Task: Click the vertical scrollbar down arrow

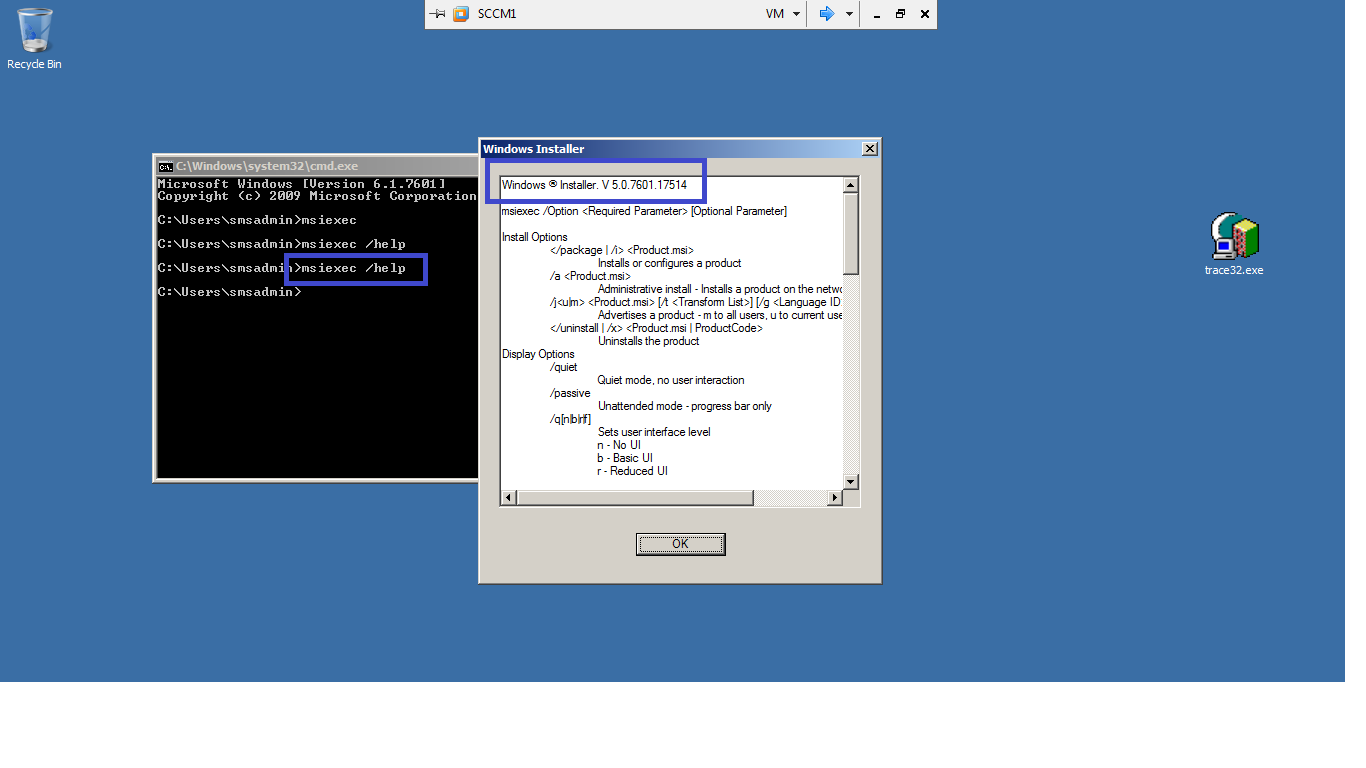Action: pos(851,482)
